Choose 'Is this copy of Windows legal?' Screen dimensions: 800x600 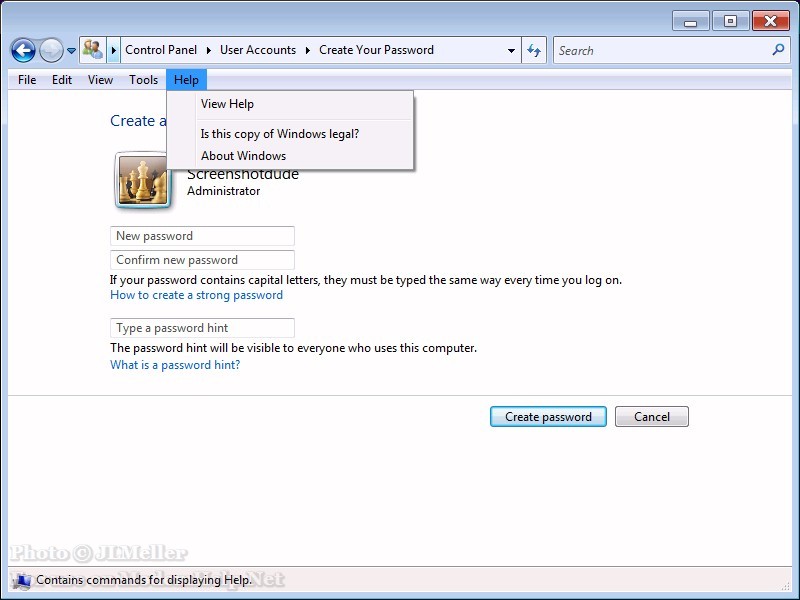tap(279, 134)
